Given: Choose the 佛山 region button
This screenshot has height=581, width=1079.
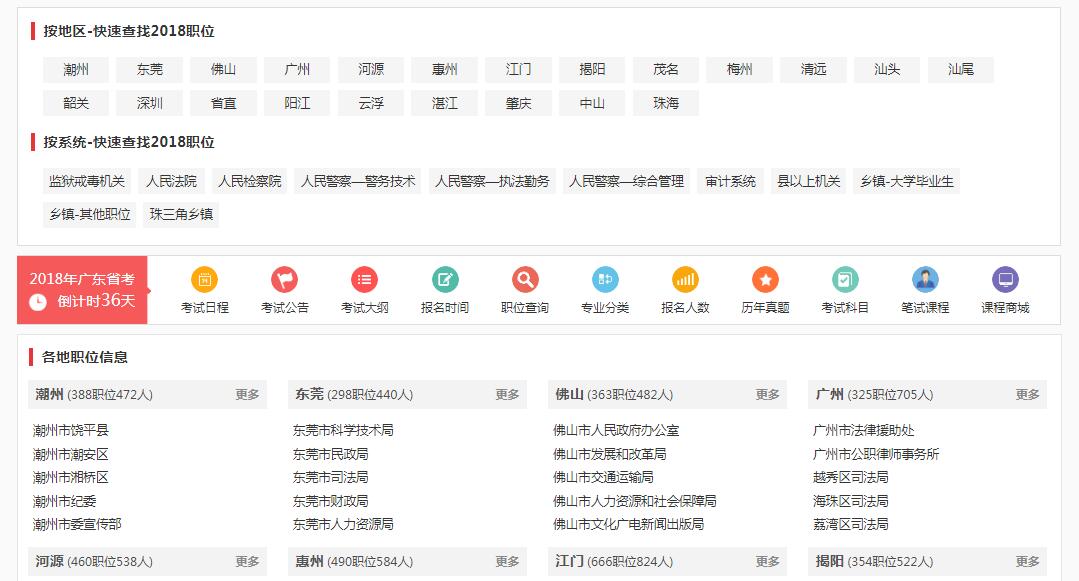Looking at the screenshot, I should 223,70.
